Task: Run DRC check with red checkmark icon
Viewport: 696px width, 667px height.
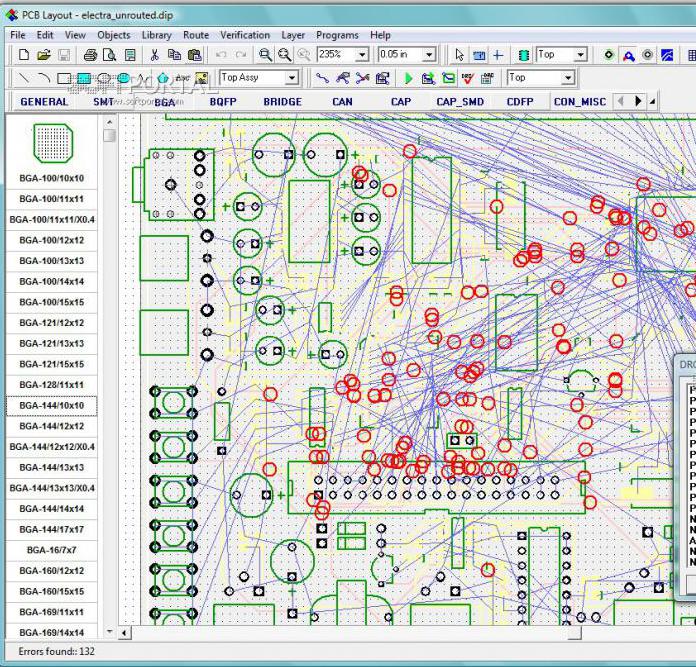Action: point(467,79)
